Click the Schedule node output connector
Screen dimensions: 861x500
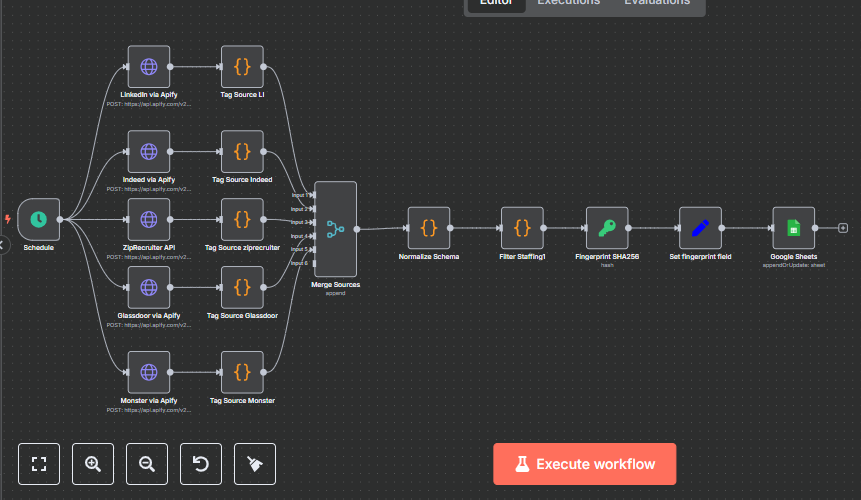60,220
